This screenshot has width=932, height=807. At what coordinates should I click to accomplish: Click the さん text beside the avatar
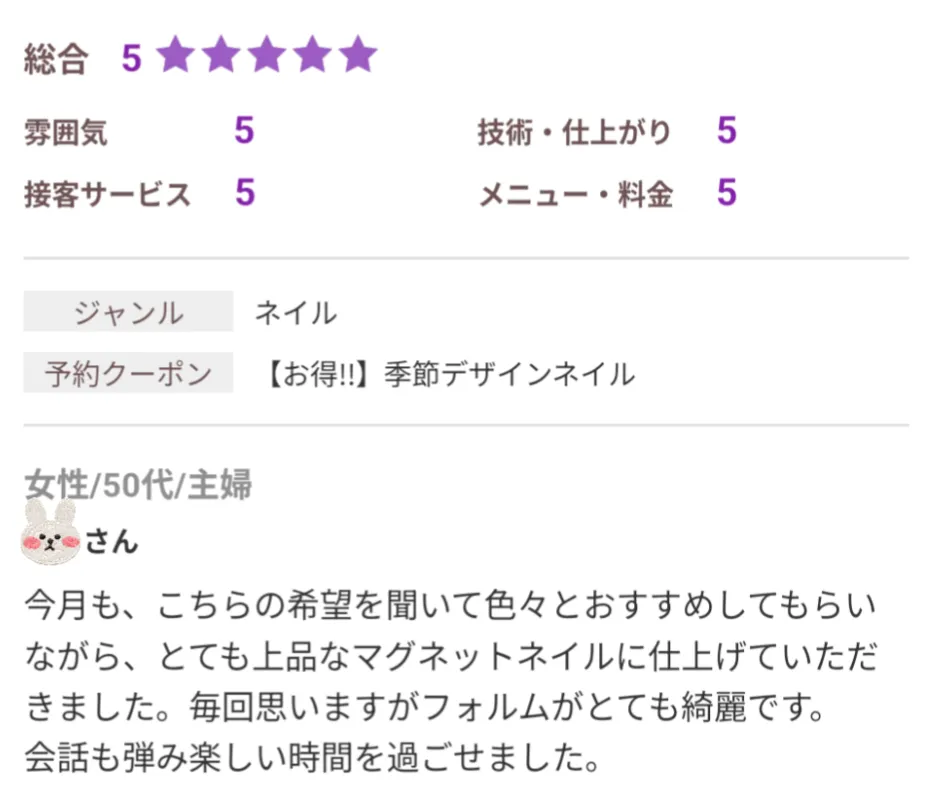(111, 541)
